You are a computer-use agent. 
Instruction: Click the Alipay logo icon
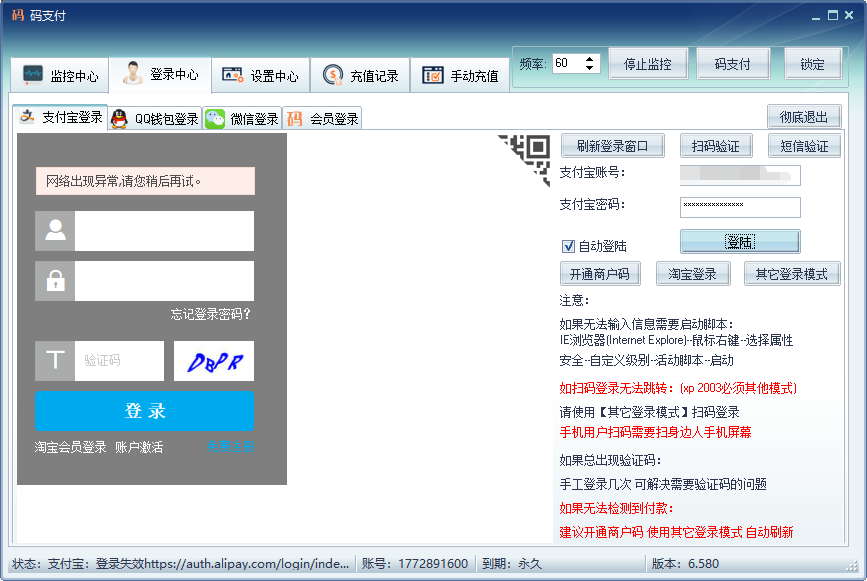click(x=27, y=116)
